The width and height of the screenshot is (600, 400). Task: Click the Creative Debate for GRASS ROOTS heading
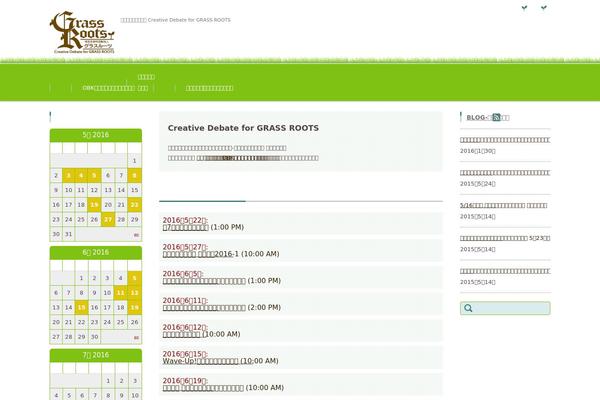243,128
